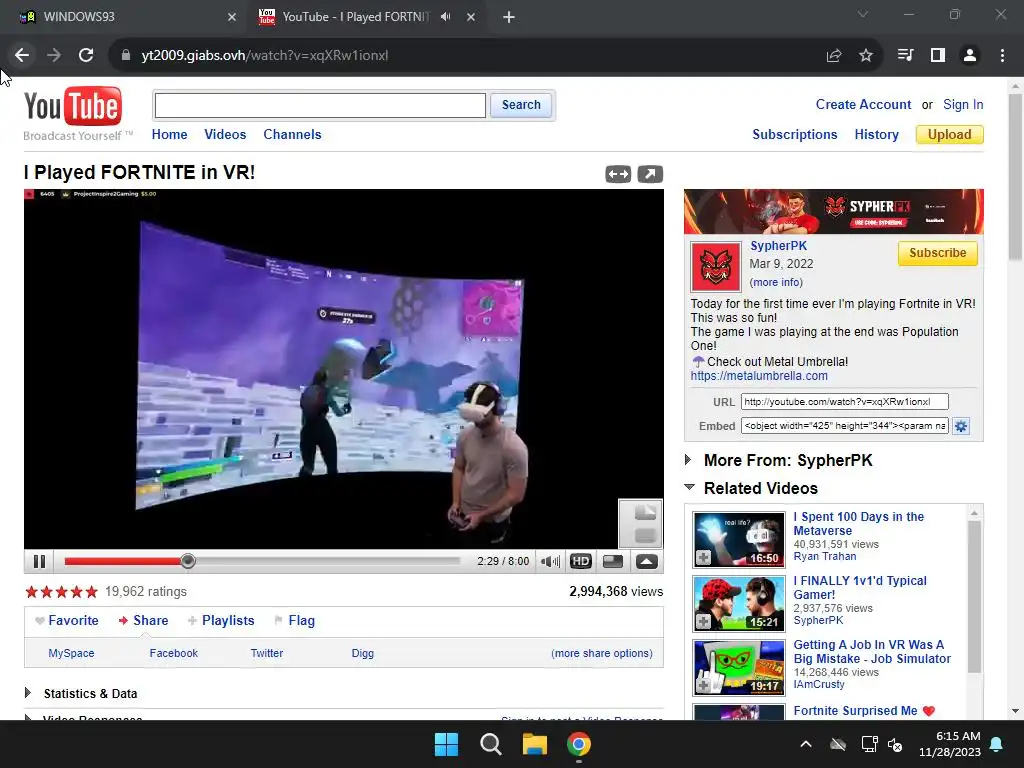Select the video URL field
The image size is (1024, 768).
844,402
